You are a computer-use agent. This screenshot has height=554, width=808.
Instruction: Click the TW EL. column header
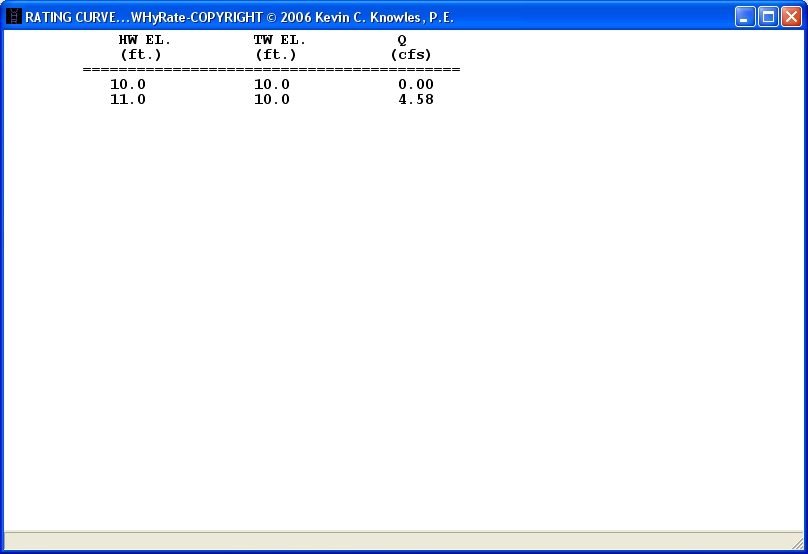click(279, 40)
